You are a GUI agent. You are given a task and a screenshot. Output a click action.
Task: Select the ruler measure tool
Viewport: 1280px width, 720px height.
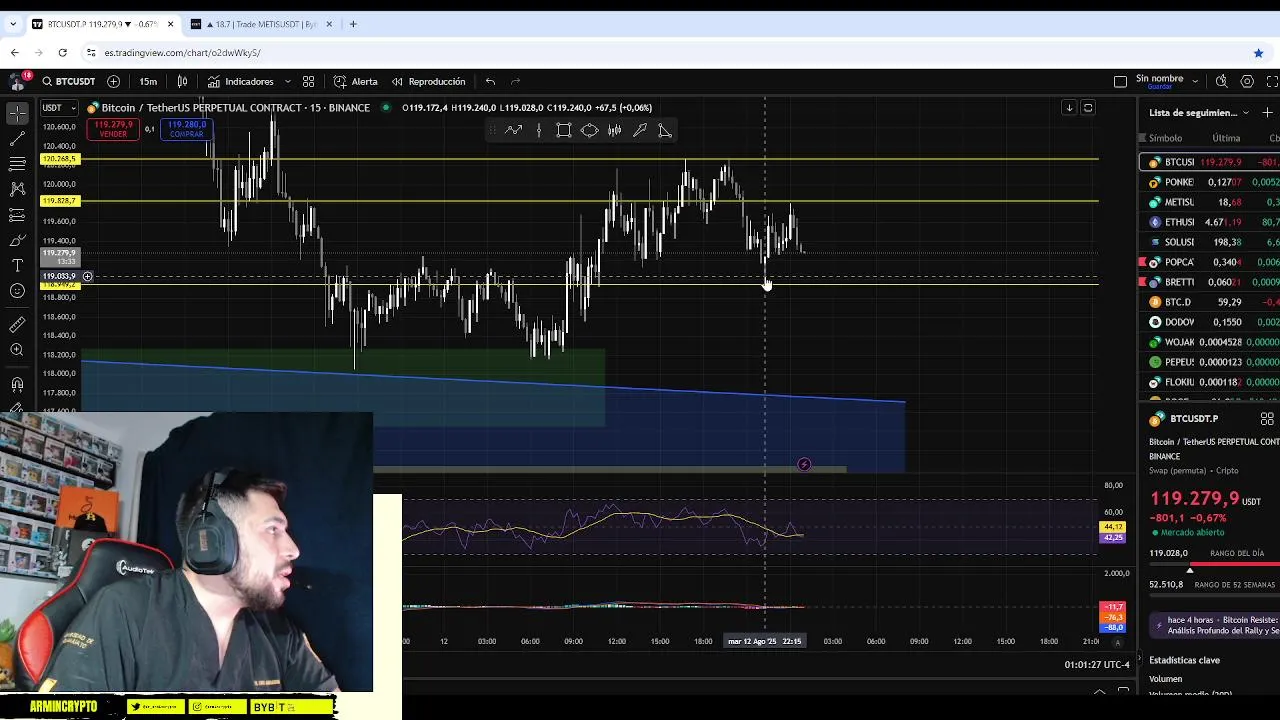tap(17, 324)
